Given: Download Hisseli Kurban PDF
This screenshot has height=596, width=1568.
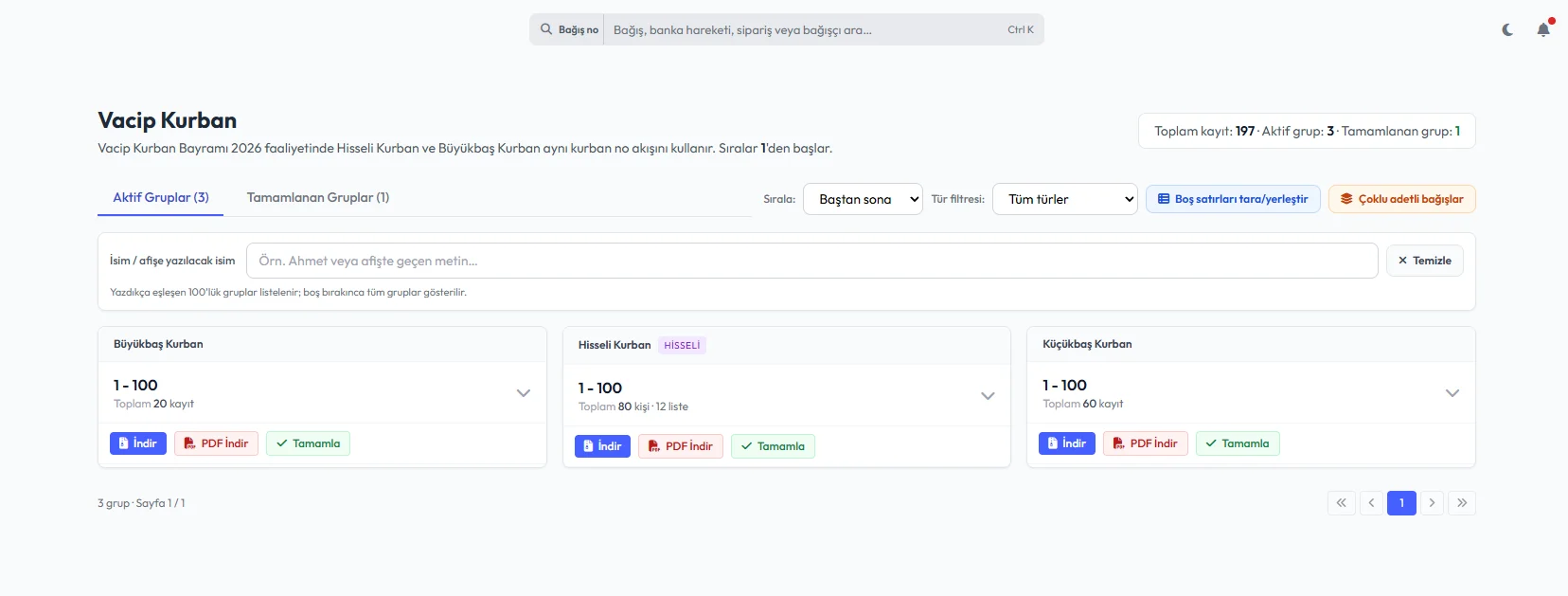Looking at the screenshot, I should (x=681, y=446).
